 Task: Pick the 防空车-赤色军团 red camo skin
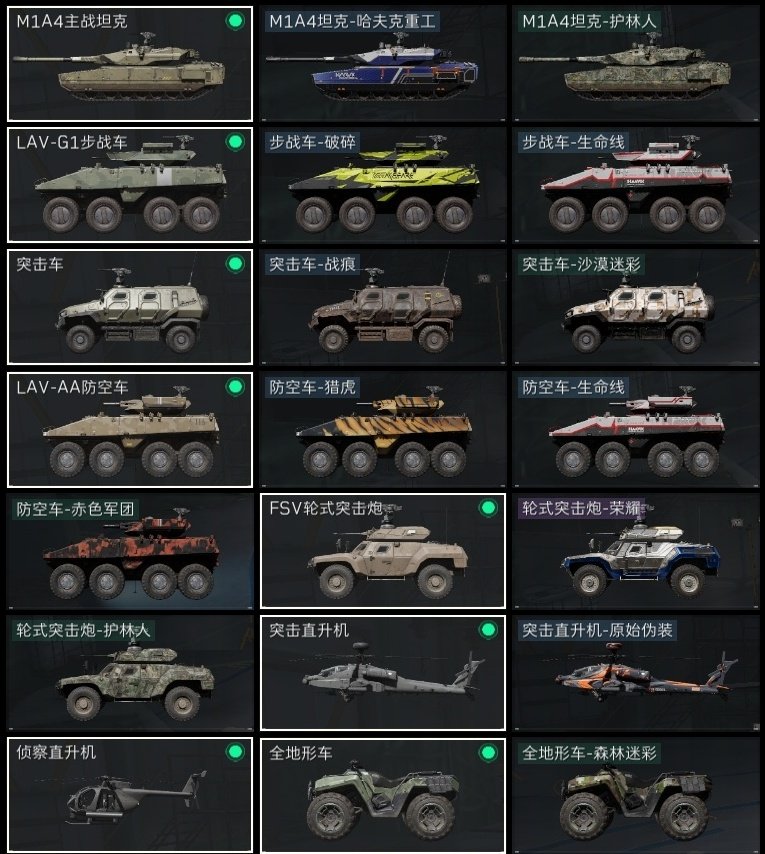(130, 551)
